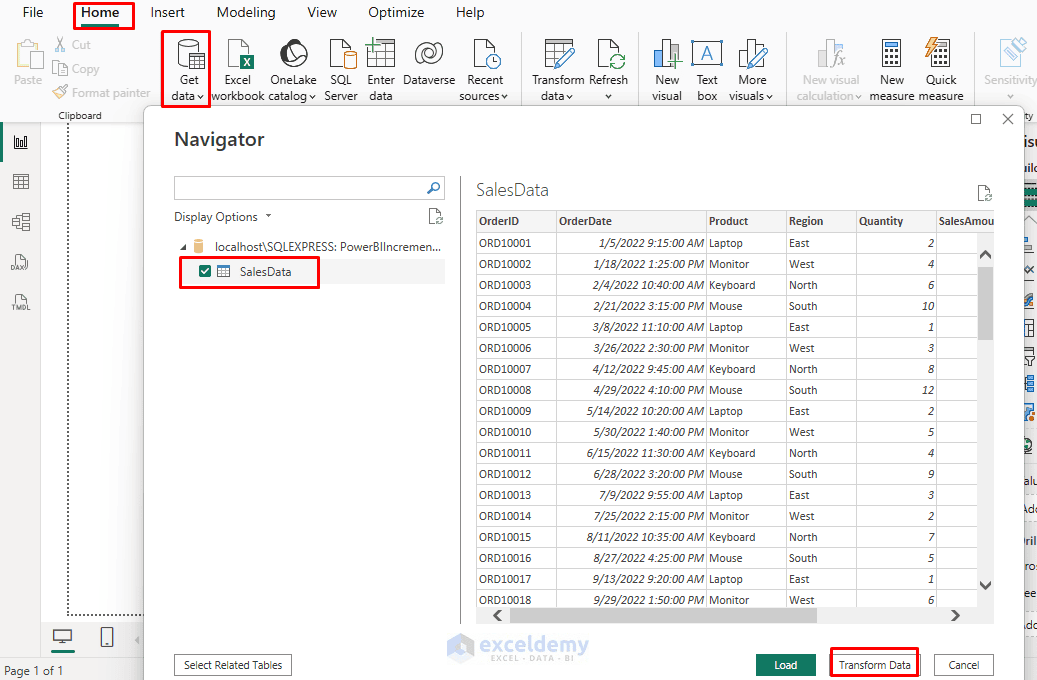Click Transform data in ribbon
This screenshot has height=680, width=1037.
click(558, 70)
